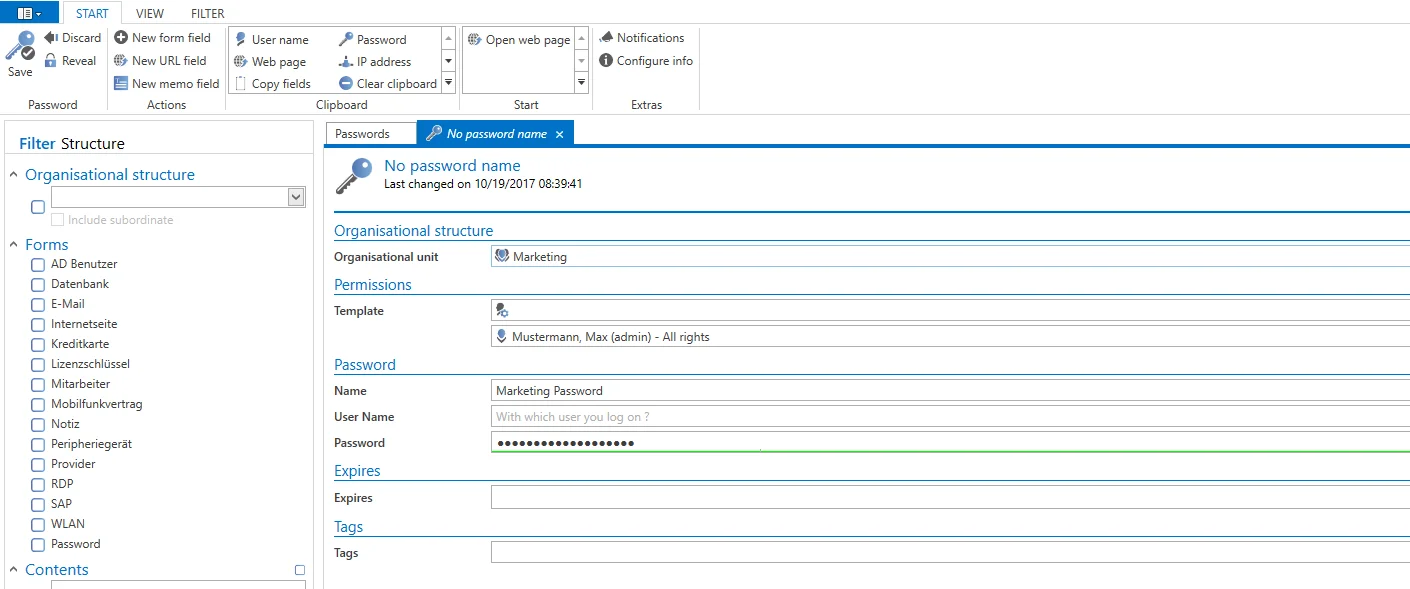1410x589 pixels.
Task: Click the Save key icon
Action: pos(20,46)
